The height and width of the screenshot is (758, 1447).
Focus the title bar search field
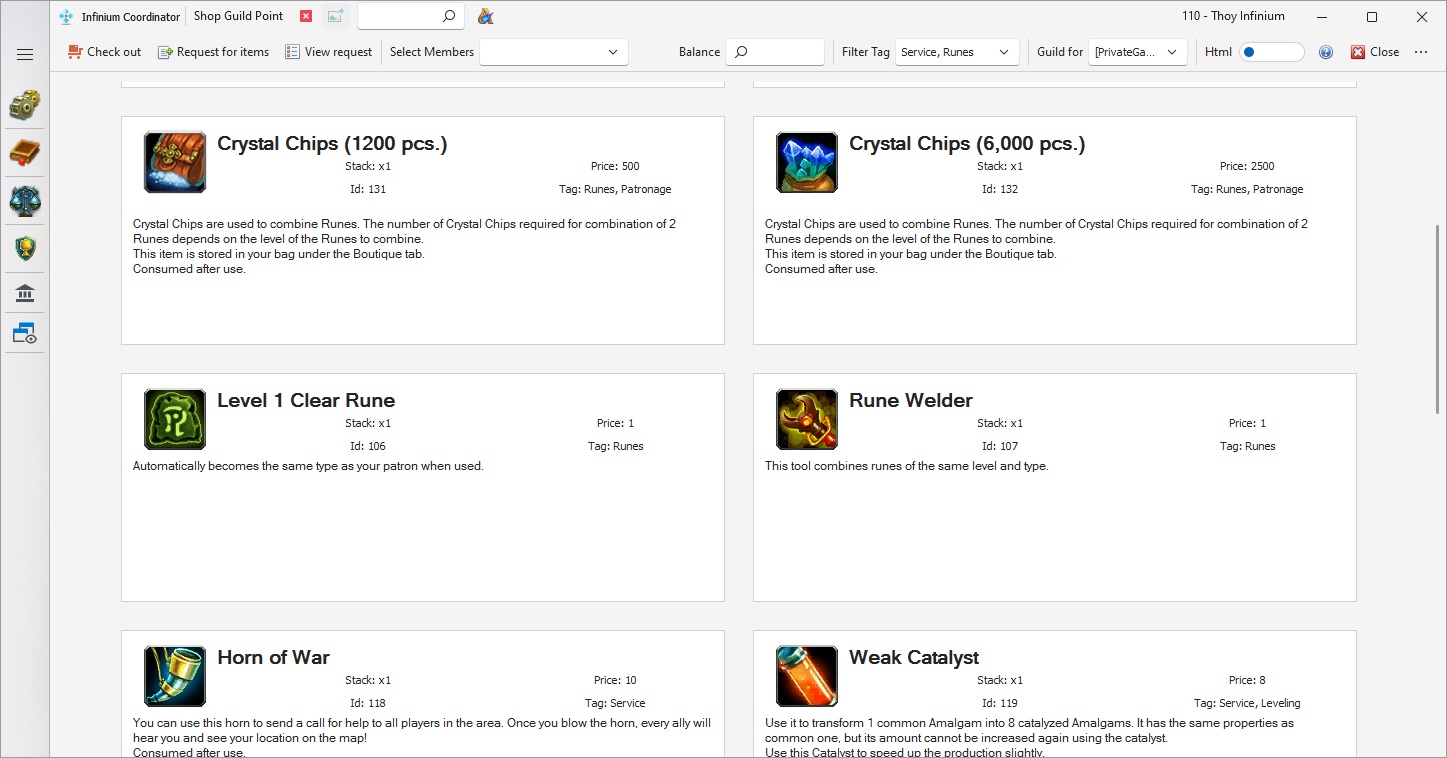(411, 16)
